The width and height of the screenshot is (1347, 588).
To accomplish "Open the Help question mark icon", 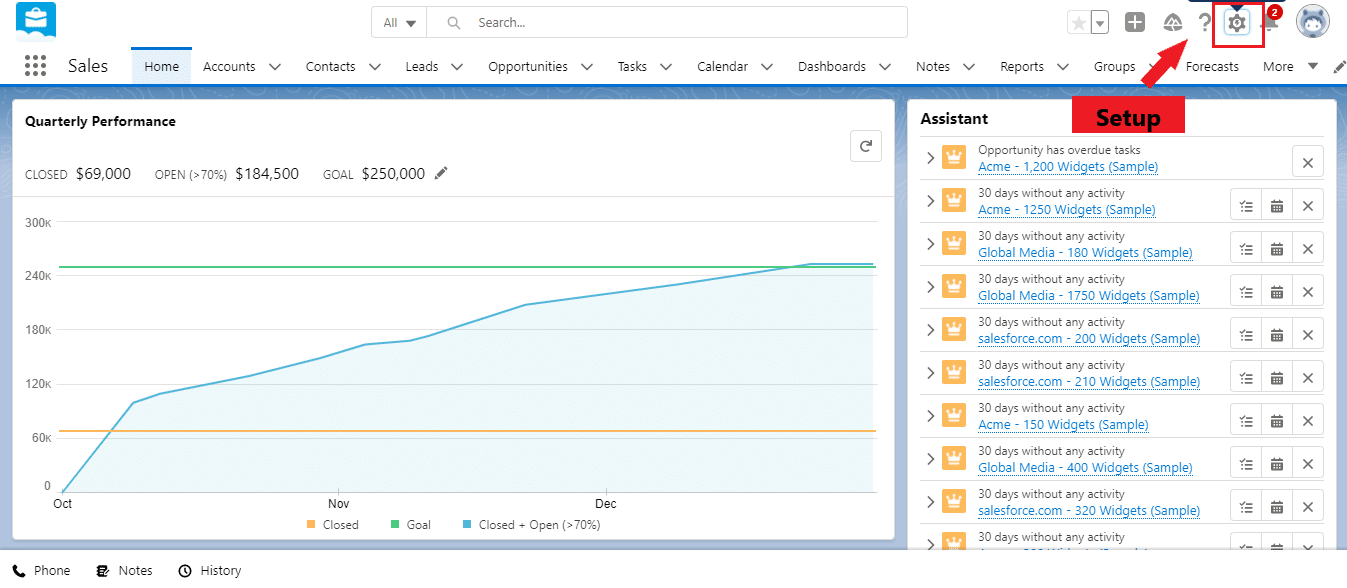I will (1204, 22).
